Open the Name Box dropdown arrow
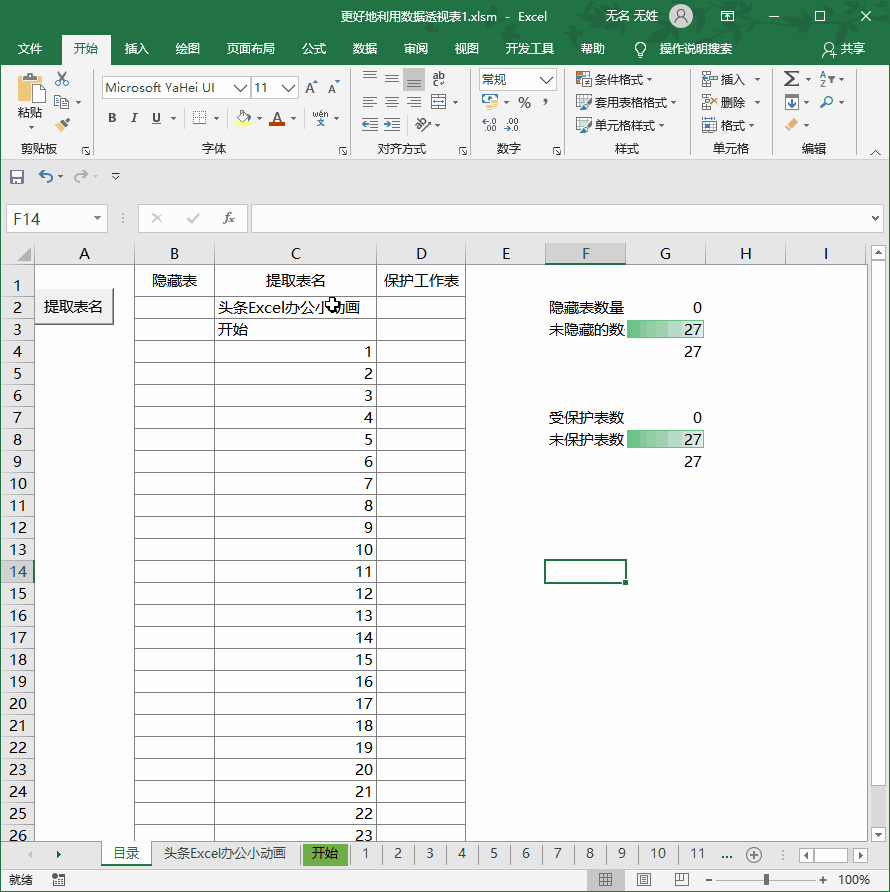The height and width of the screenshot is (892, 890). coord(97,218)
